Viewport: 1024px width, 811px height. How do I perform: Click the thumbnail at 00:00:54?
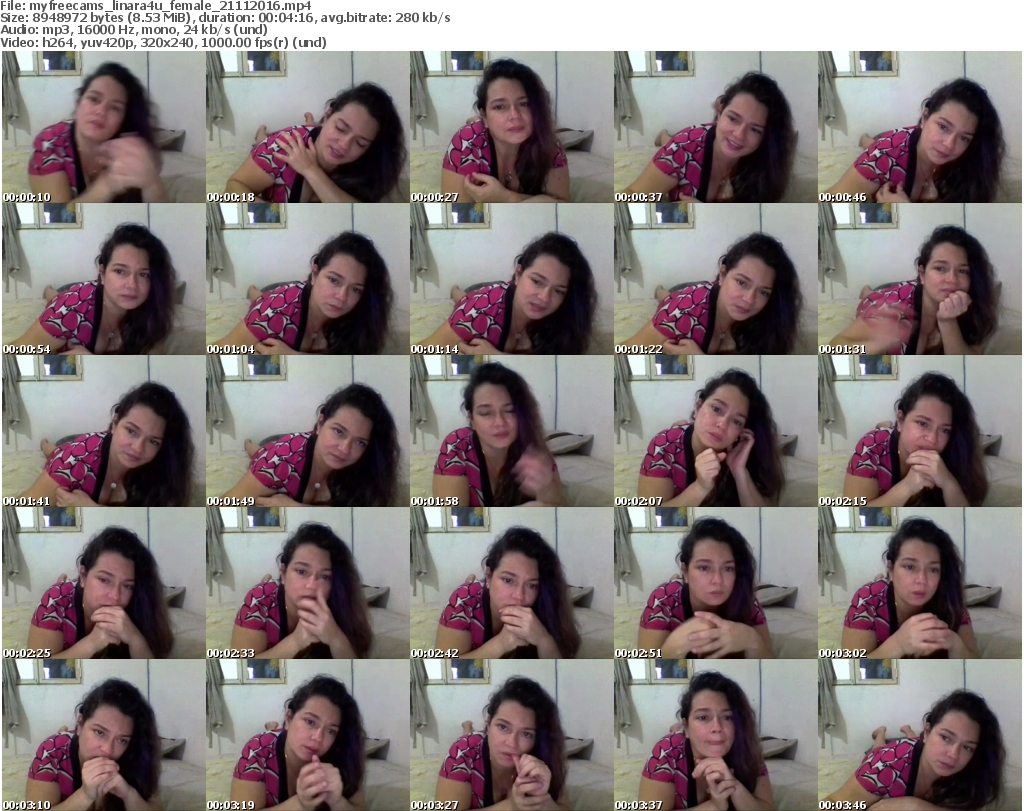(x=103, y=279)
